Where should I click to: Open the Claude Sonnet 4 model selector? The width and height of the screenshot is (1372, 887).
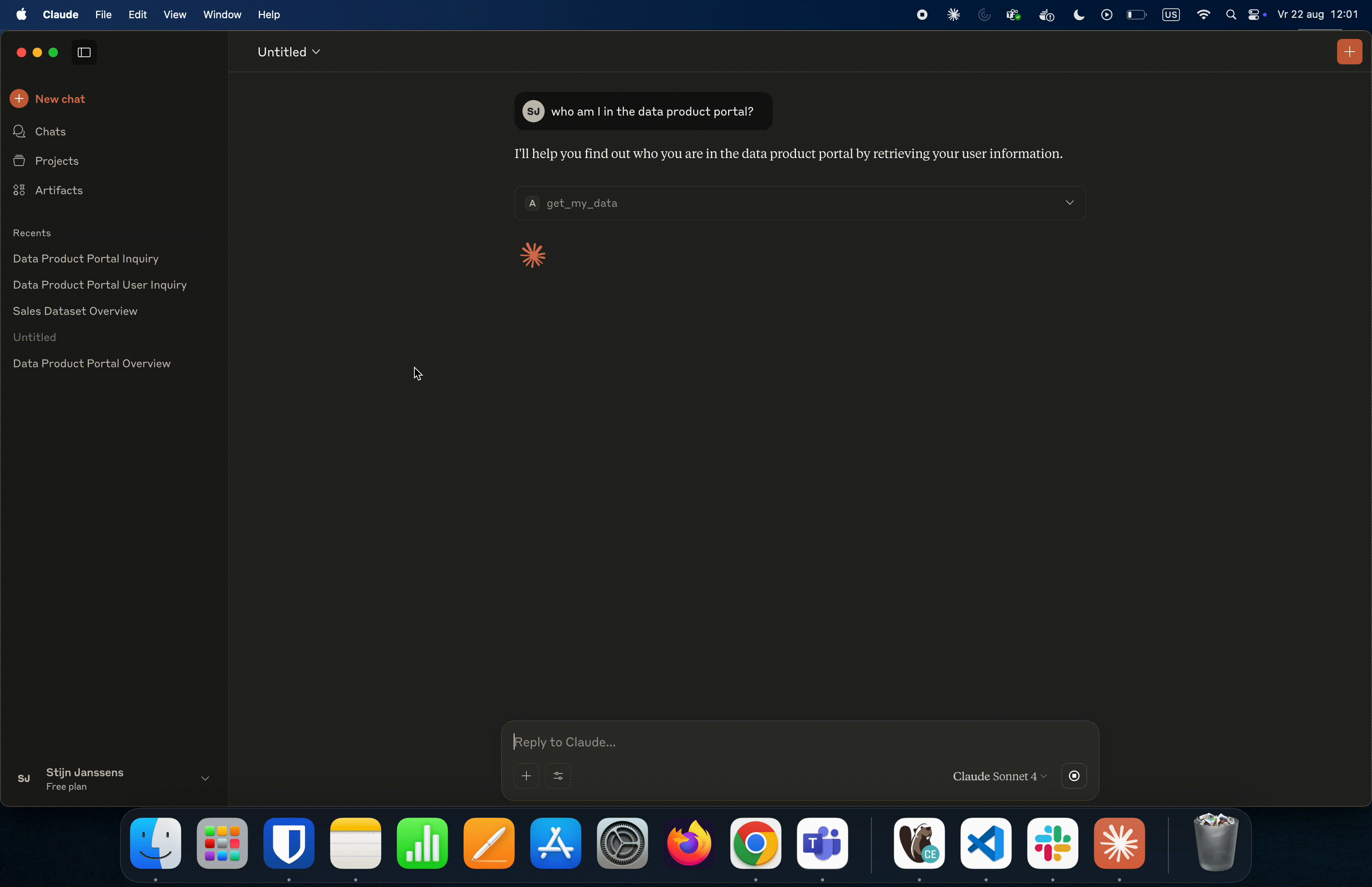click(999, 776)
